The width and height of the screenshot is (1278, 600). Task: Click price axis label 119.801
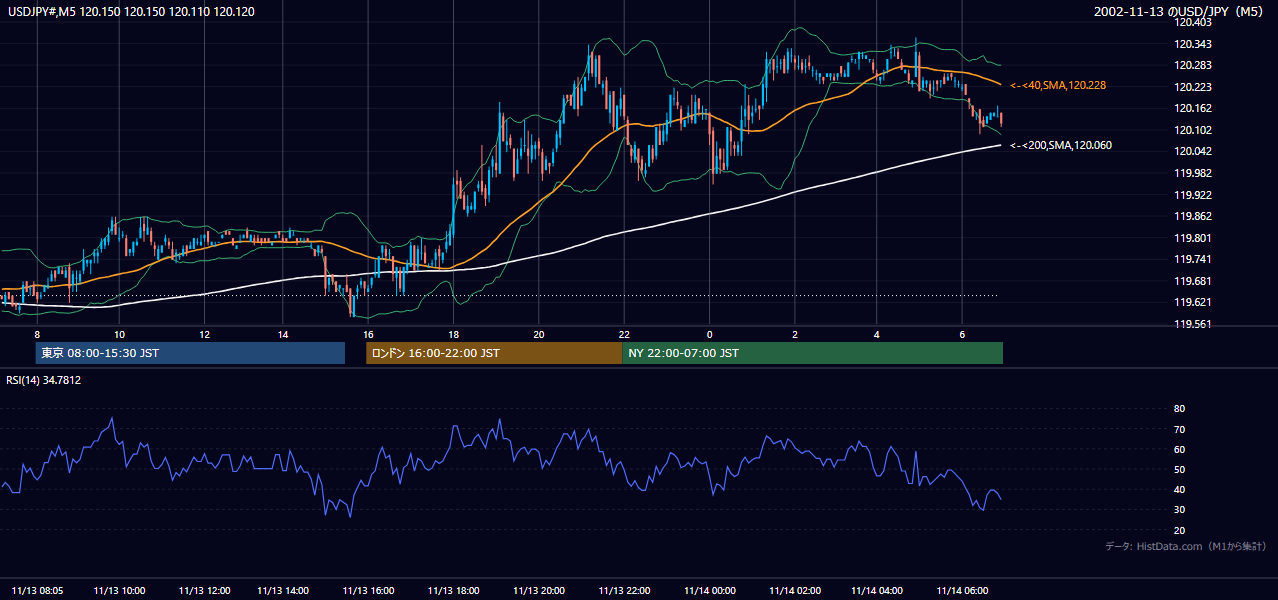click(1192, 238)
